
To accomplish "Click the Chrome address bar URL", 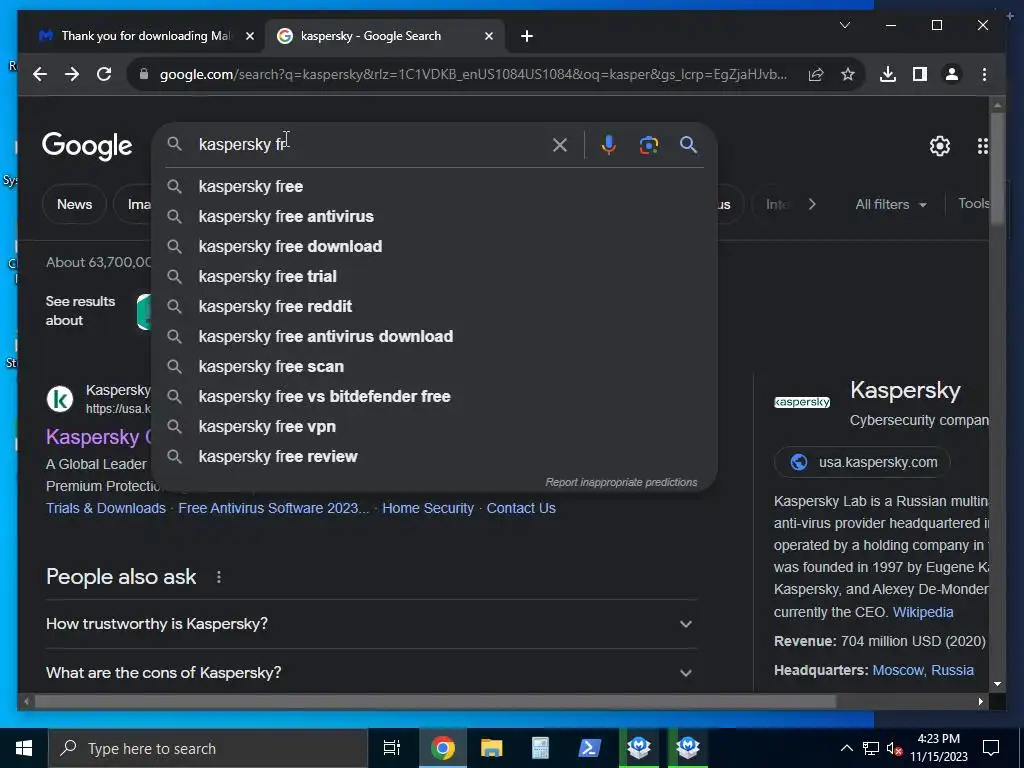I will click(473, 74).
